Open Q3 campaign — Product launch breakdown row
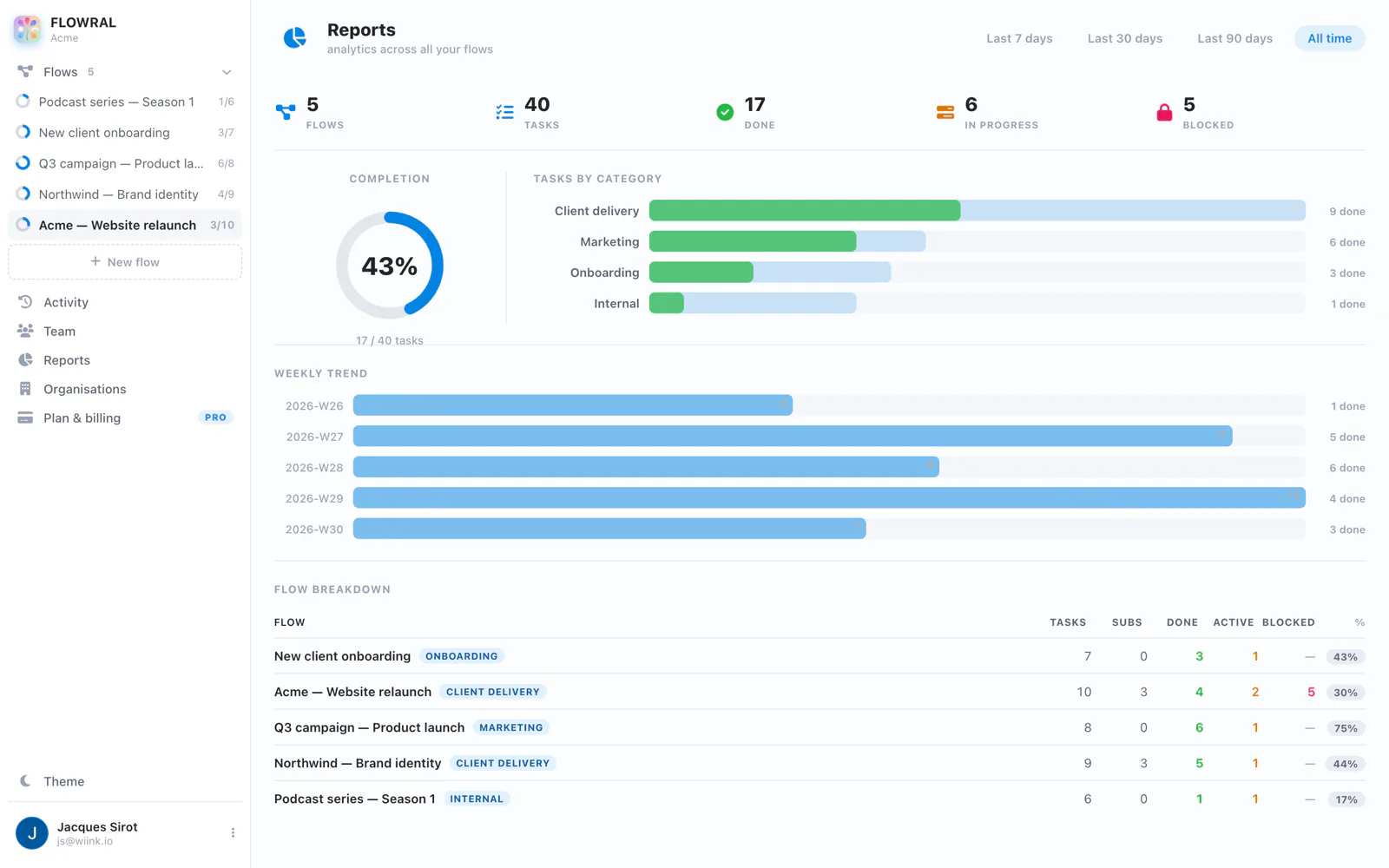 pyautogui.click(x=820, y=727)
